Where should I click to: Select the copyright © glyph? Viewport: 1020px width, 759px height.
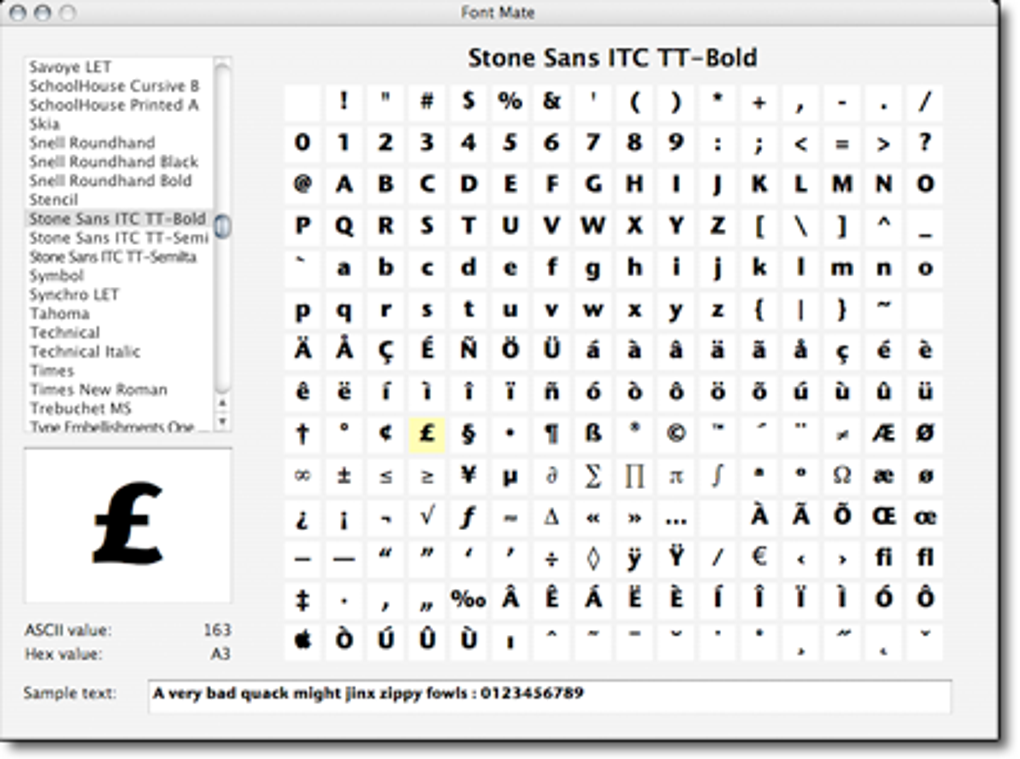click(x=675, y=434)
